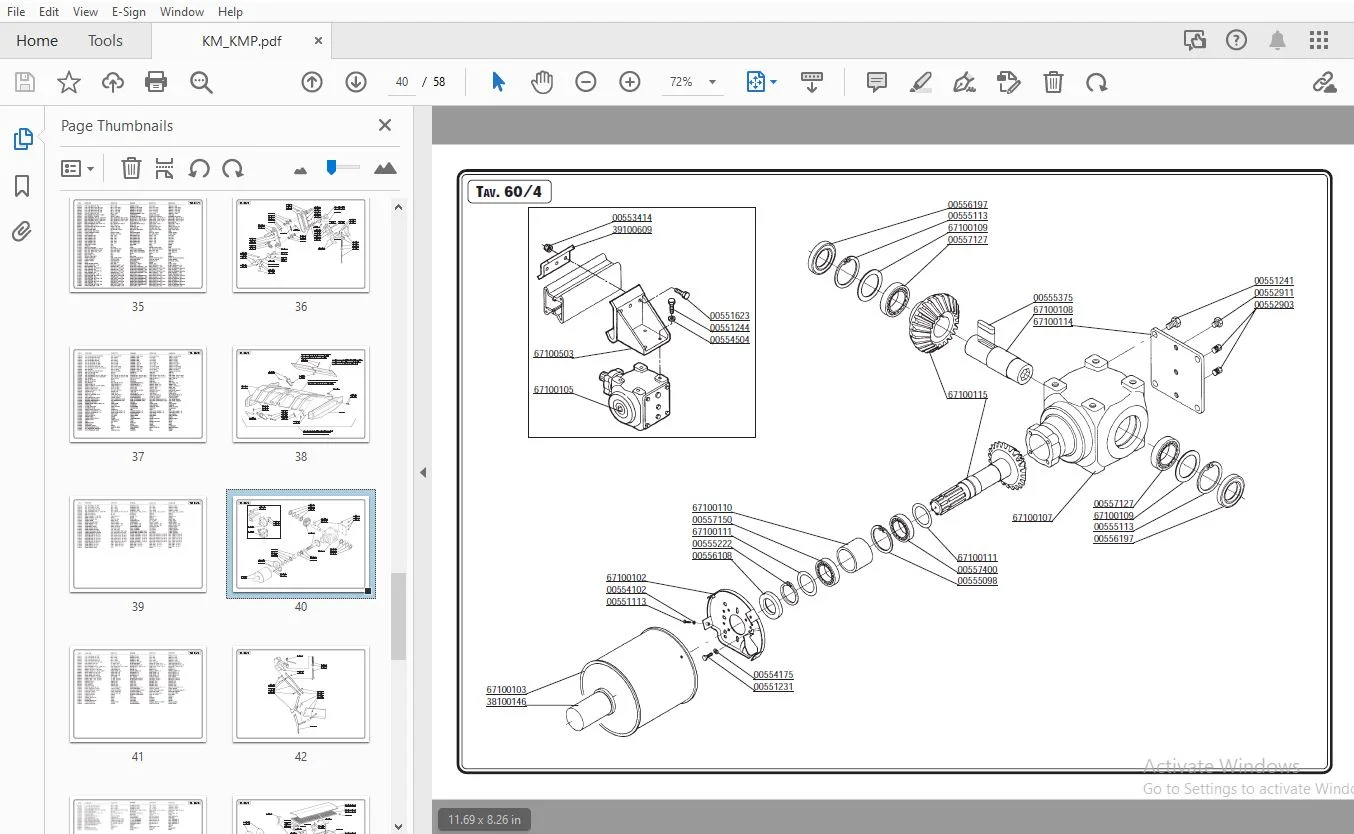Image resolution: width=1354 pixels, height=834 pixels.
Task: Close the Page Thumbnails panel
Action: click(385, 125)
